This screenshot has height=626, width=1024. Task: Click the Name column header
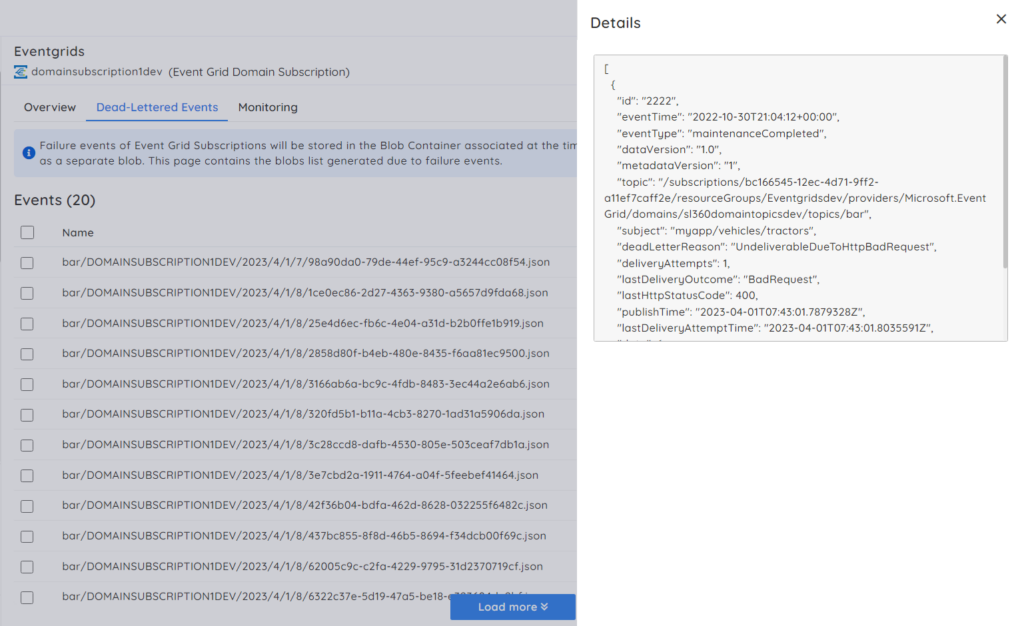[78, 232]
